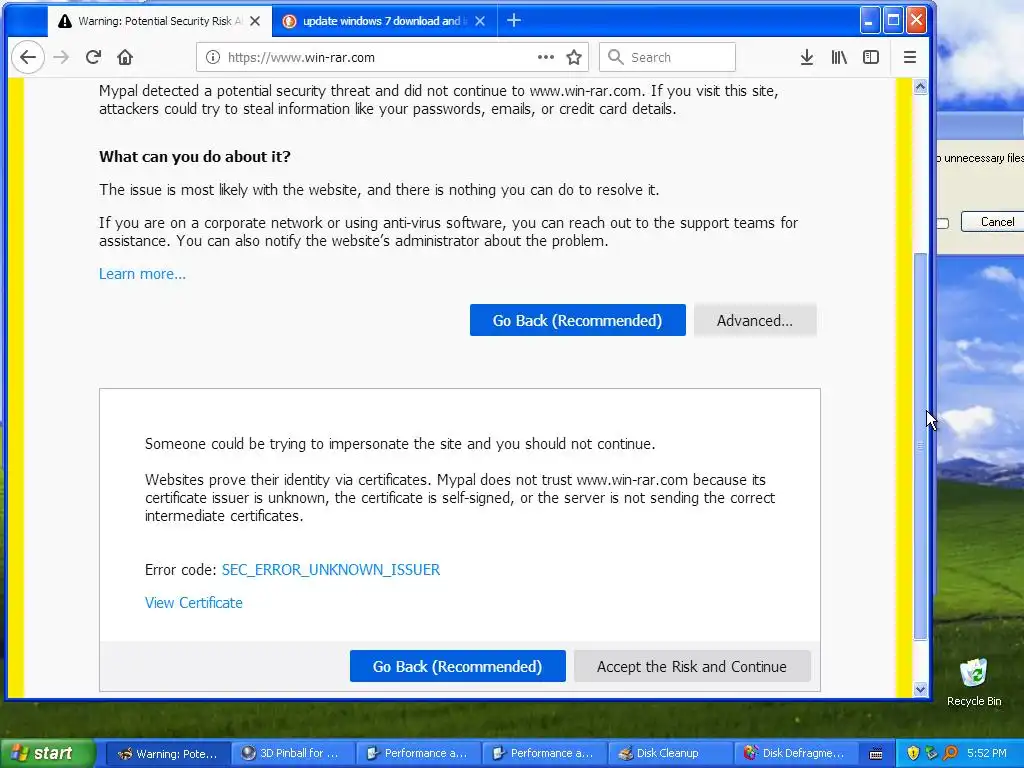Toggle the sidebar view icon
The image size is (1024, 768).
point(871,57)
